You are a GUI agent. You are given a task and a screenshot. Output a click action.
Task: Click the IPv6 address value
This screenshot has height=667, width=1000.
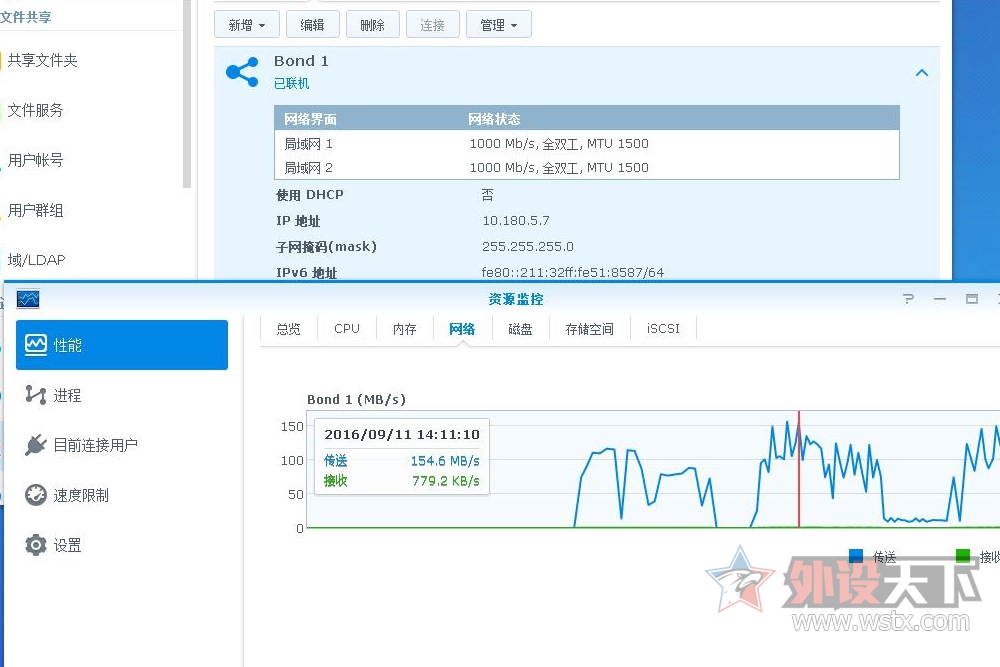pos(573,272)
